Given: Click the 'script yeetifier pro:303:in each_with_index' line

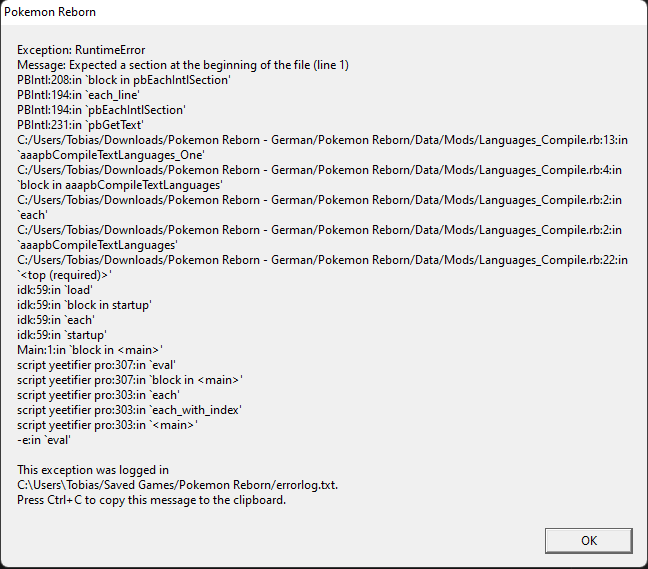Looking at the screenshot, I should [x=129, y=410].
